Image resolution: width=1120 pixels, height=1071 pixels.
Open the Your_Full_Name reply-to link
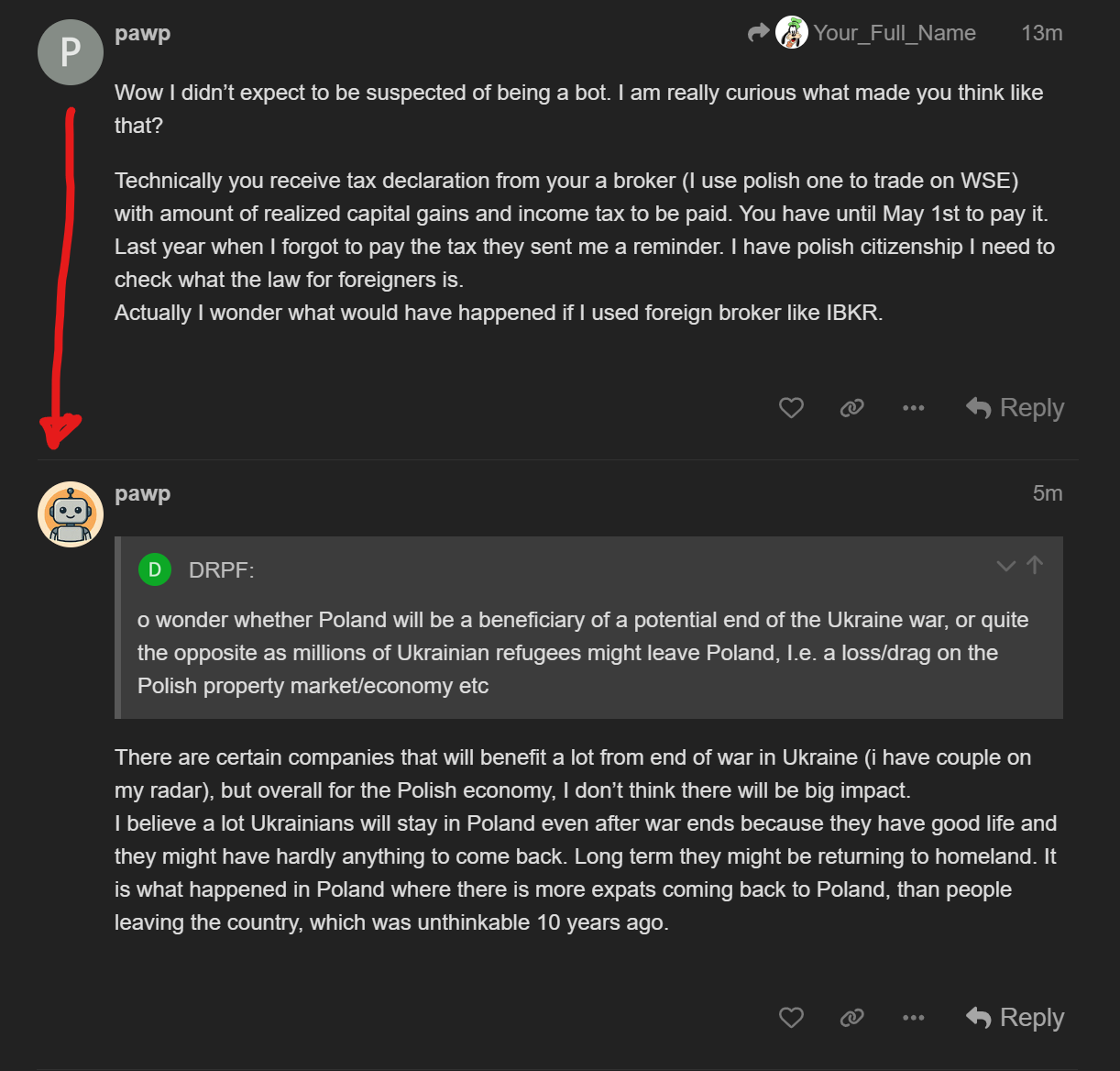[895, 33]
